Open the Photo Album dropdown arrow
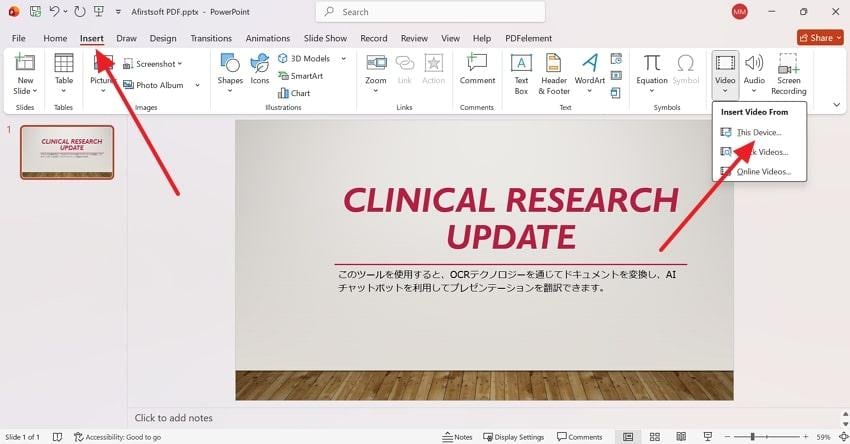The image size is (850, 444). [x=197, y=85]
